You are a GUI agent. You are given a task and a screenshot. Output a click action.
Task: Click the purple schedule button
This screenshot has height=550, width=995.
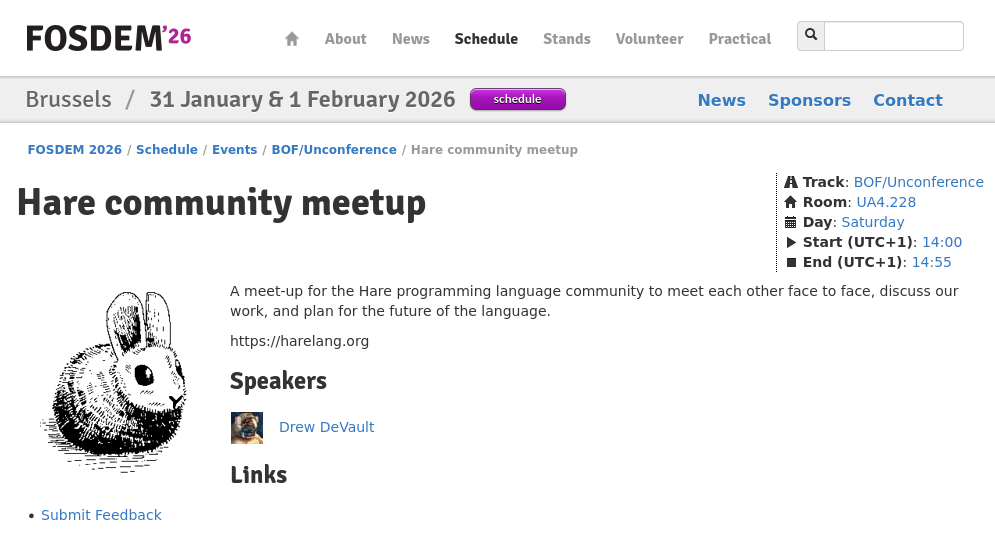[x=518, y=99]
